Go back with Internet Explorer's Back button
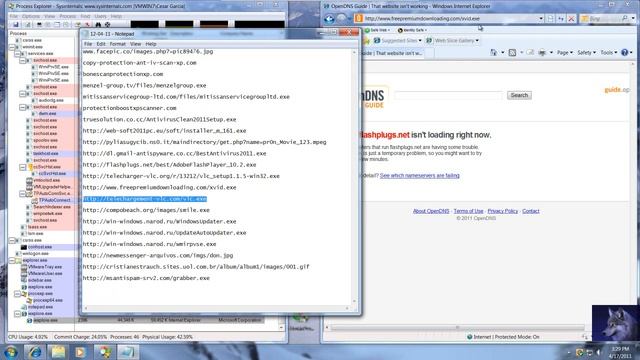This screenshot has width=640, height=360. click(x=329, y=18)
